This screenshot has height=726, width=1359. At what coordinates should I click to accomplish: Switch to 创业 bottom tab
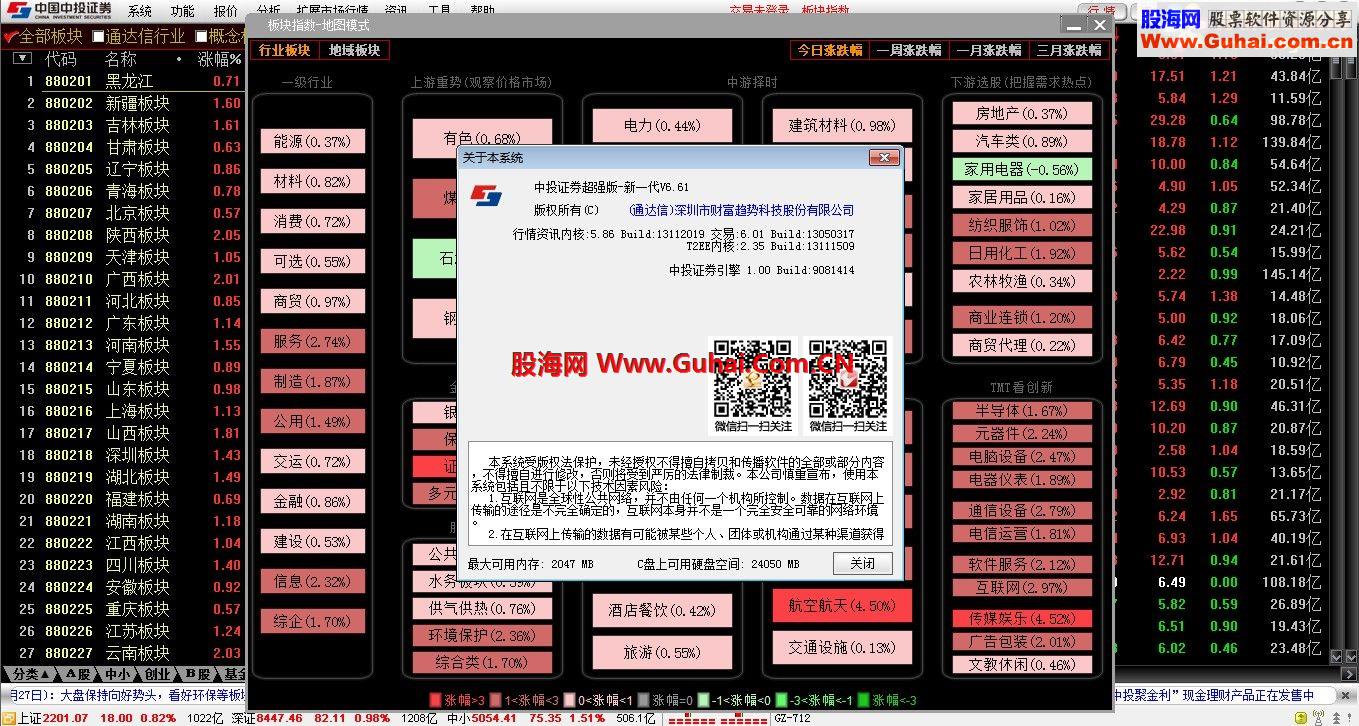coord(157,675)
